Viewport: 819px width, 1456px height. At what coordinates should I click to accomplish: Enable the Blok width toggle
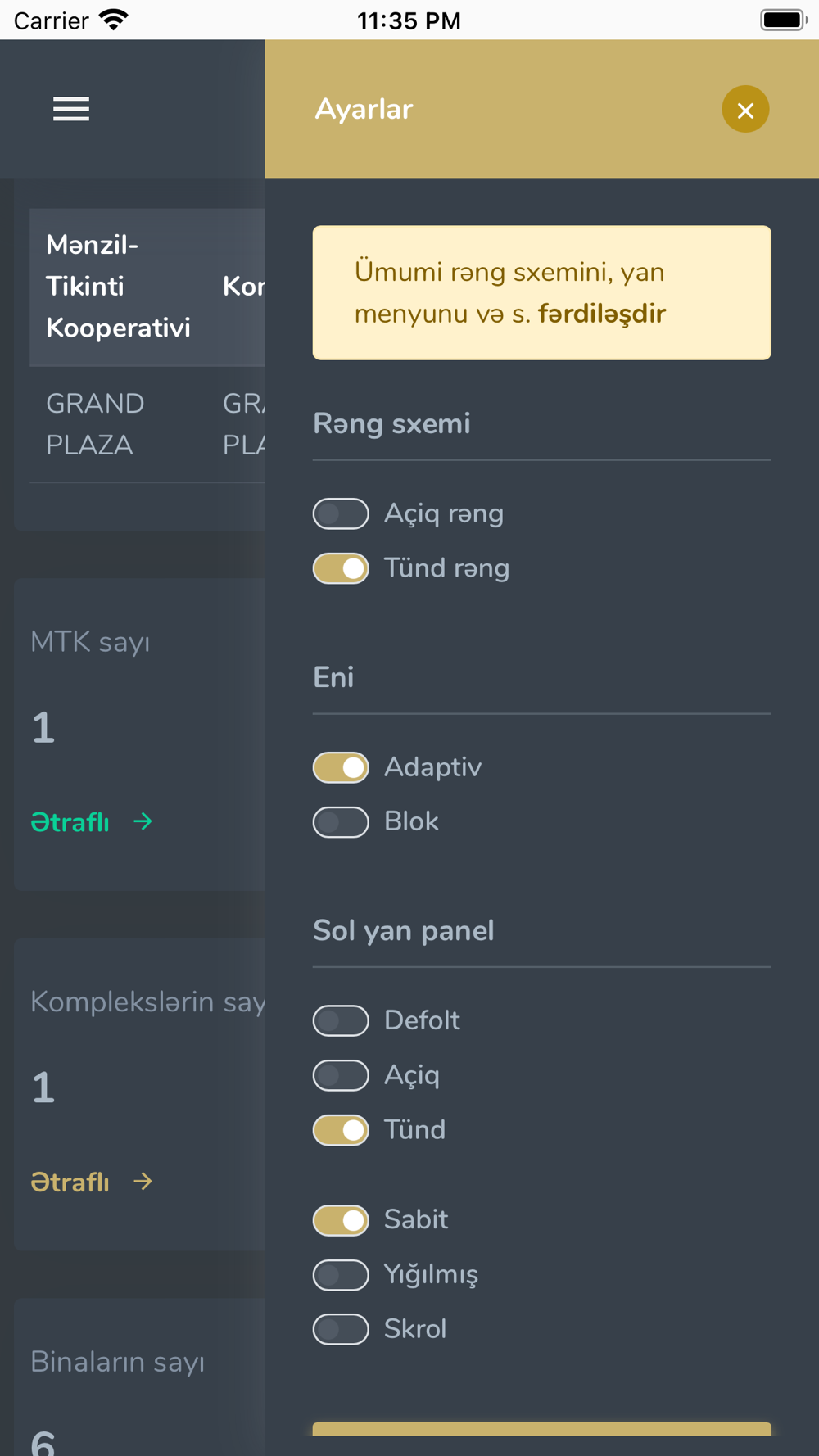click(x=341, y=822)
